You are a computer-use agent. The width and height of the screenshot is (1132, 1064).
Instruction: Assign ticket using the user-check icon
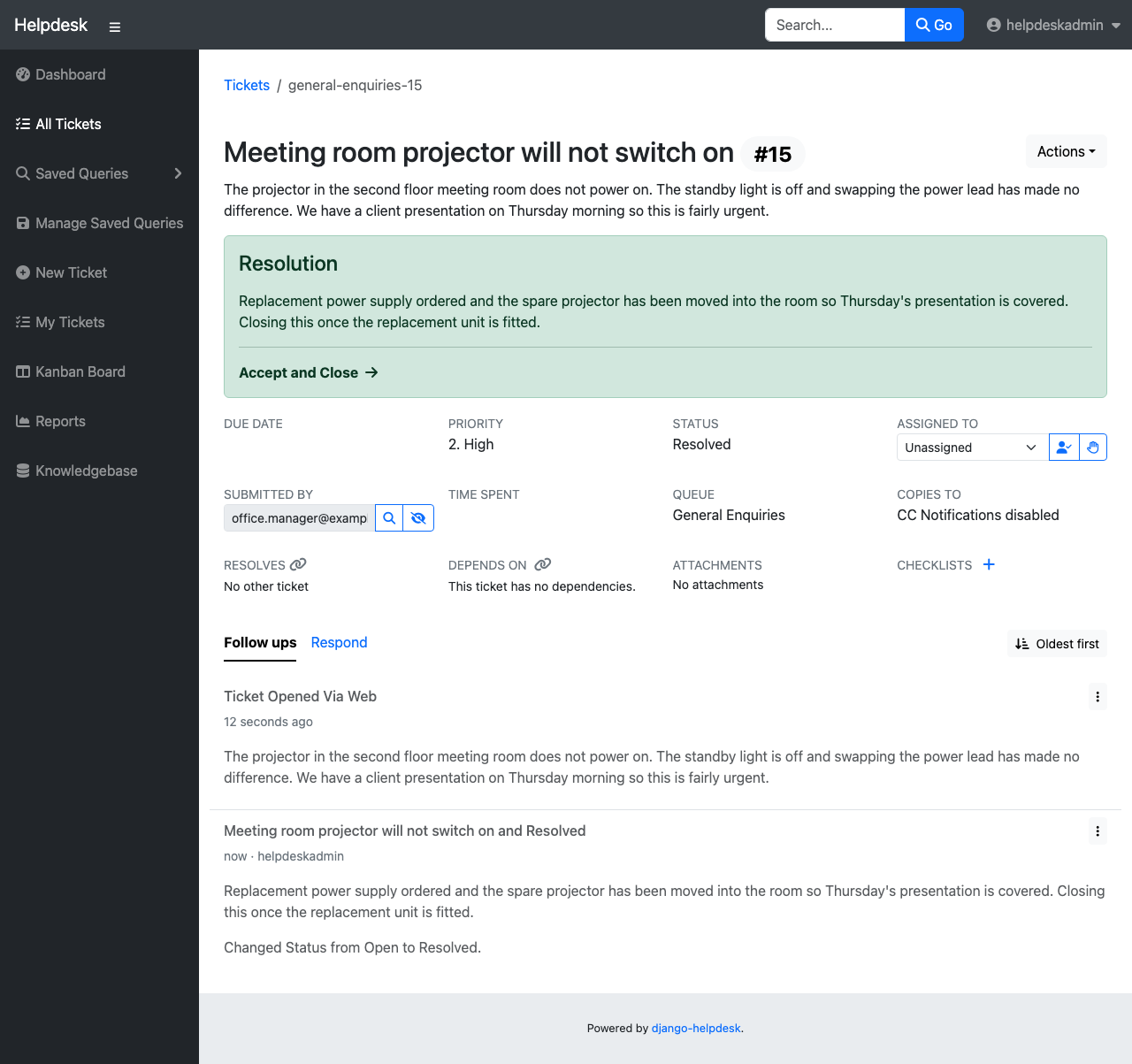click(x=1064, y=448)
